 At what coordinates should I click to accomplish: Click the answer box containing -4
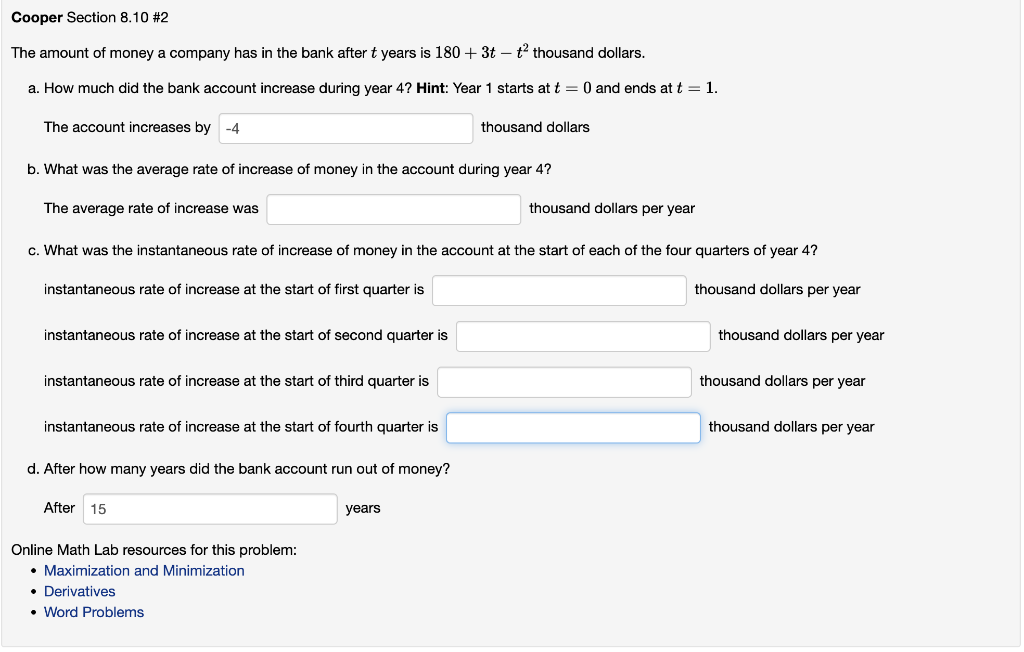coord(345,128)
